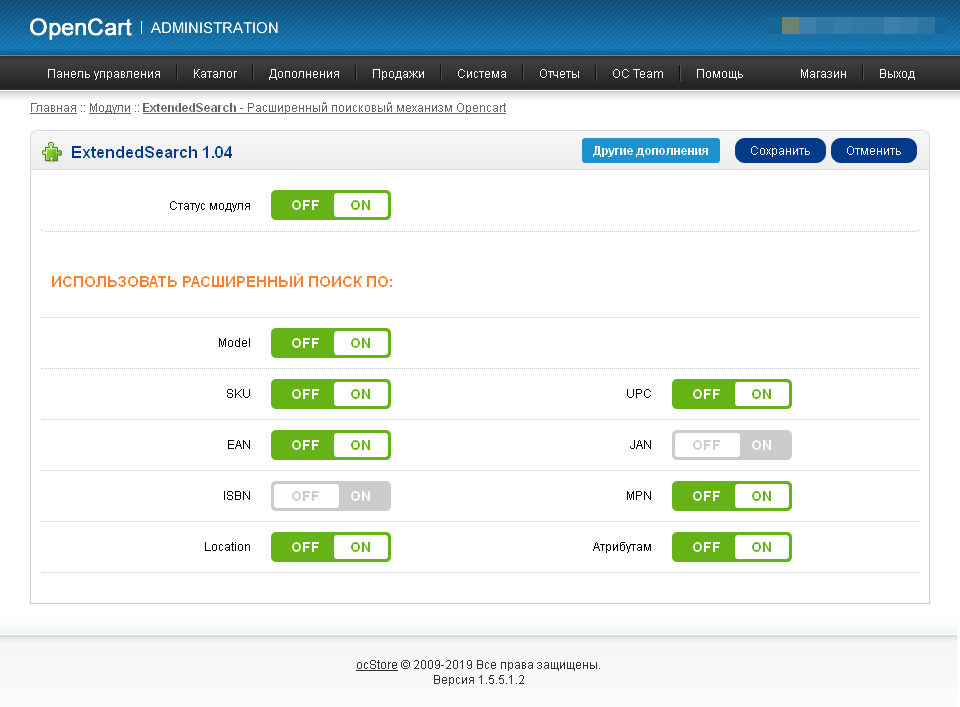Click the Отменить button
This screenshot has width=960, height=707.
pos(874,151)
